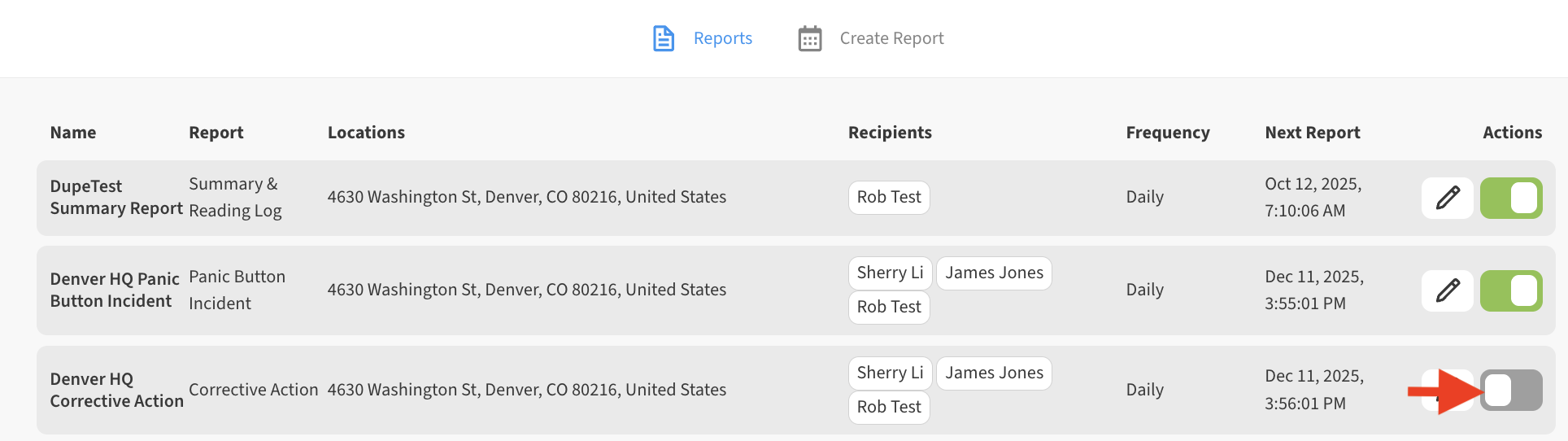Edit the DupeTest Summary Report with pencil icon
The height and width of the screenshot is (441, 1568).
click(1447, 198)
